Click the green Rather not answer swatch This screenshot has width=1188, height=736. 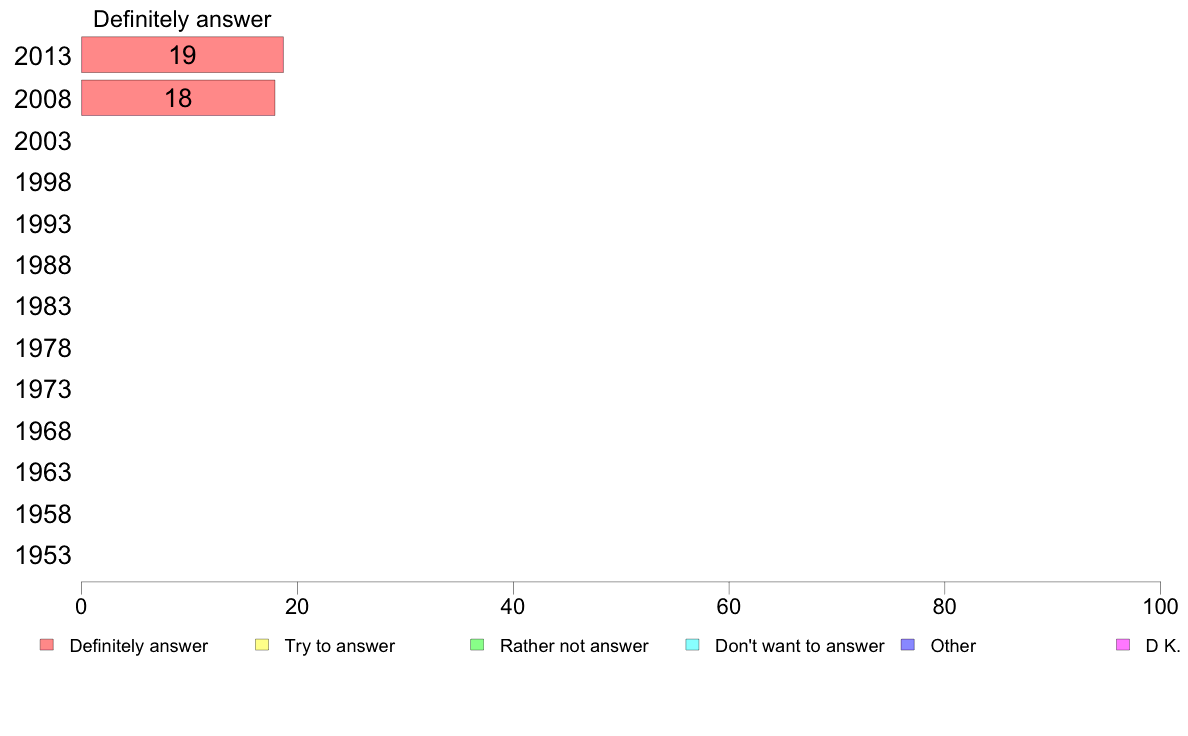pos(477,645)
